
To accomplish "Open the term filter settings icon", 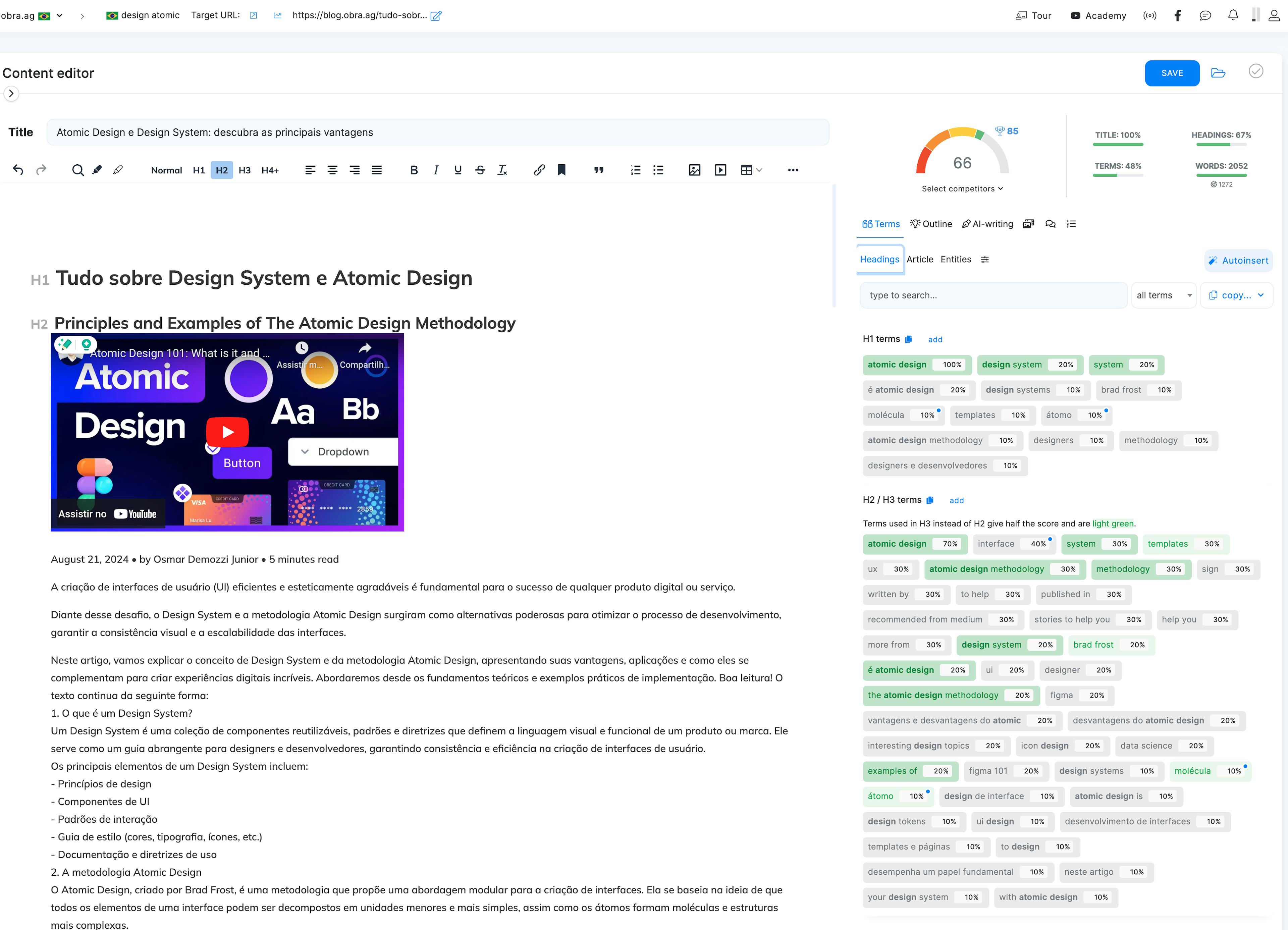I will (x=985, y=260).
